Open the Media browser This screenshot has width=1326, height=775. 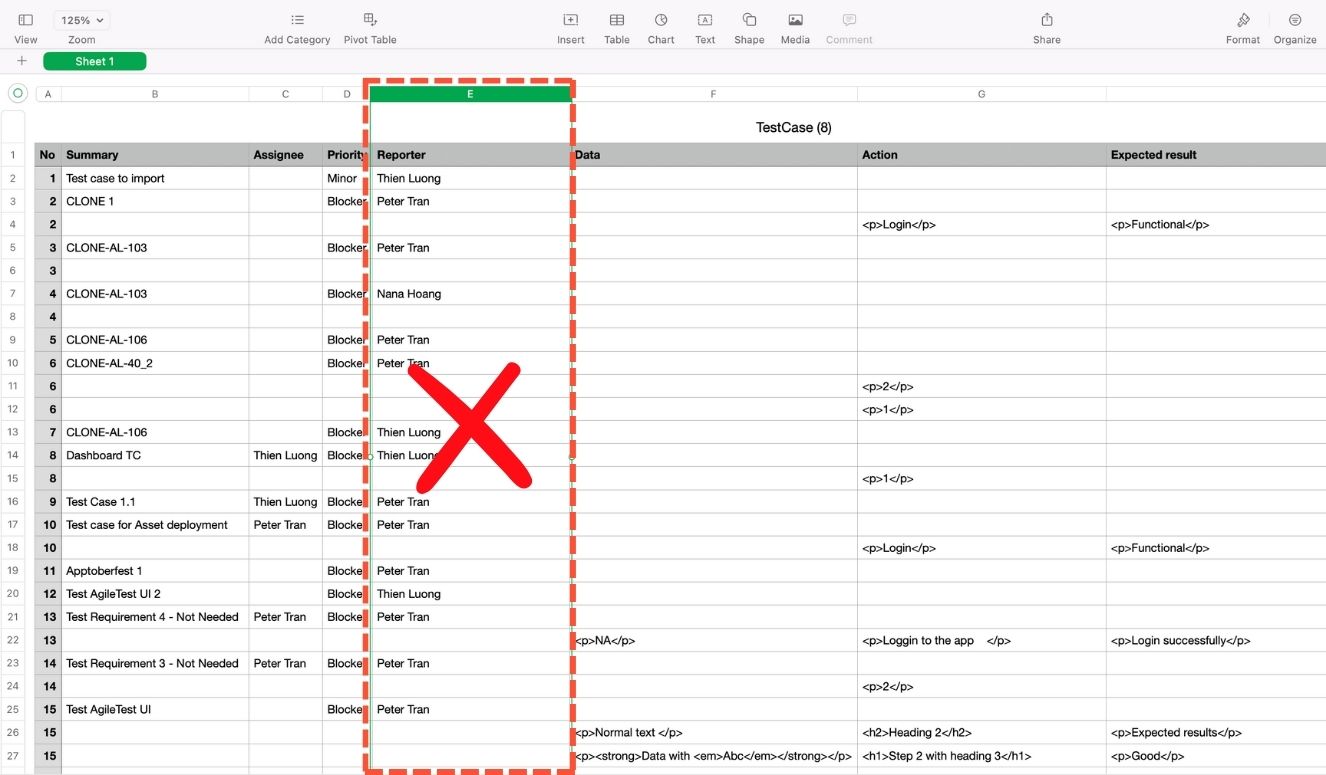pos(795,21)
